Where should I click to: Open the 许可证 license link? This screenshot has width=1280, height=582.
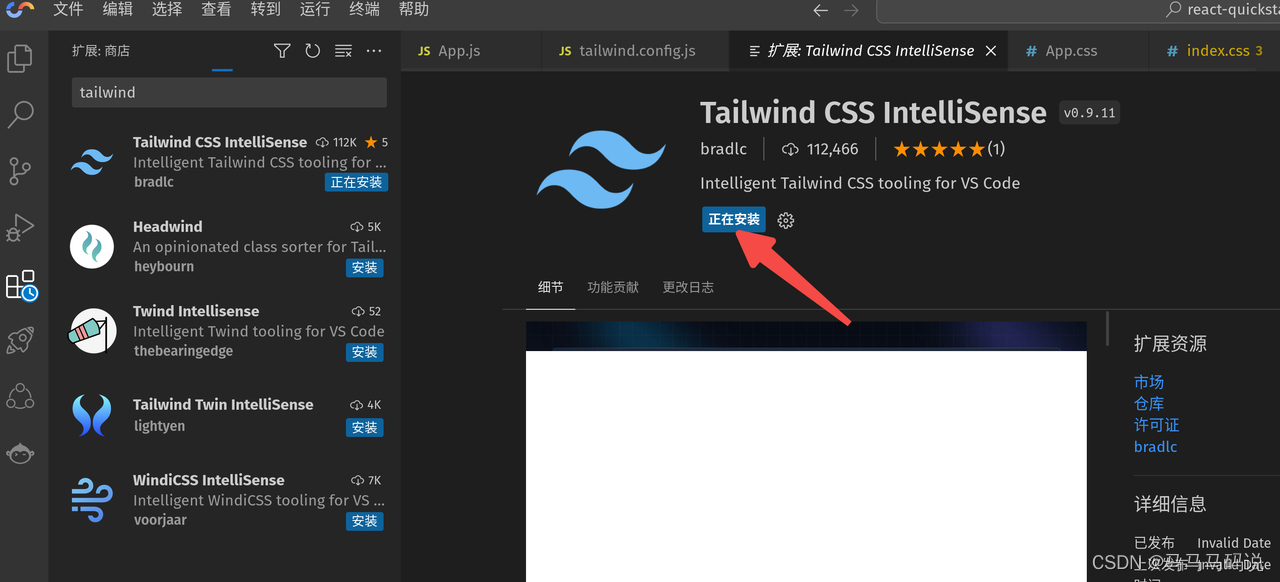[1157, 425]
